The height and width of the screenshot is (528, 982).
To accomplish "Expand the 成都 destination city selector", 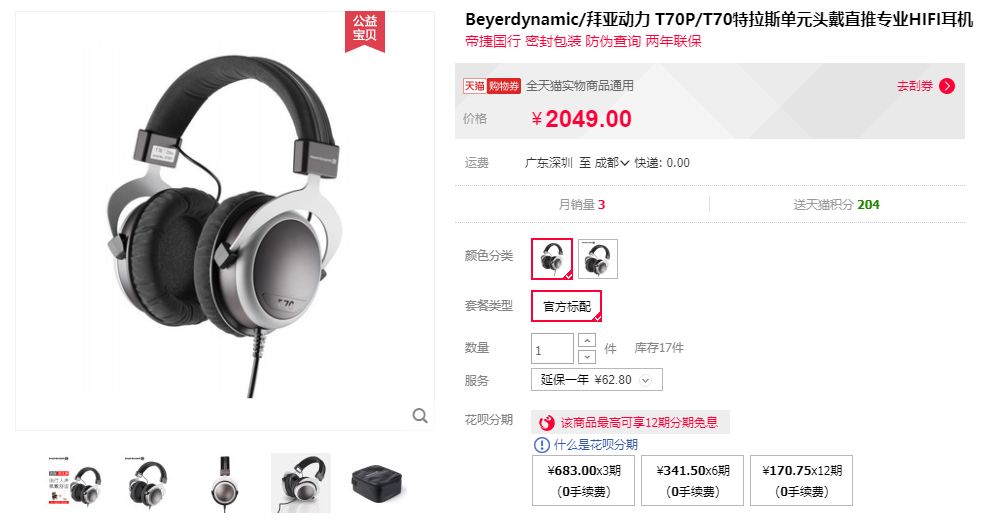I will (x=611, y=163).
